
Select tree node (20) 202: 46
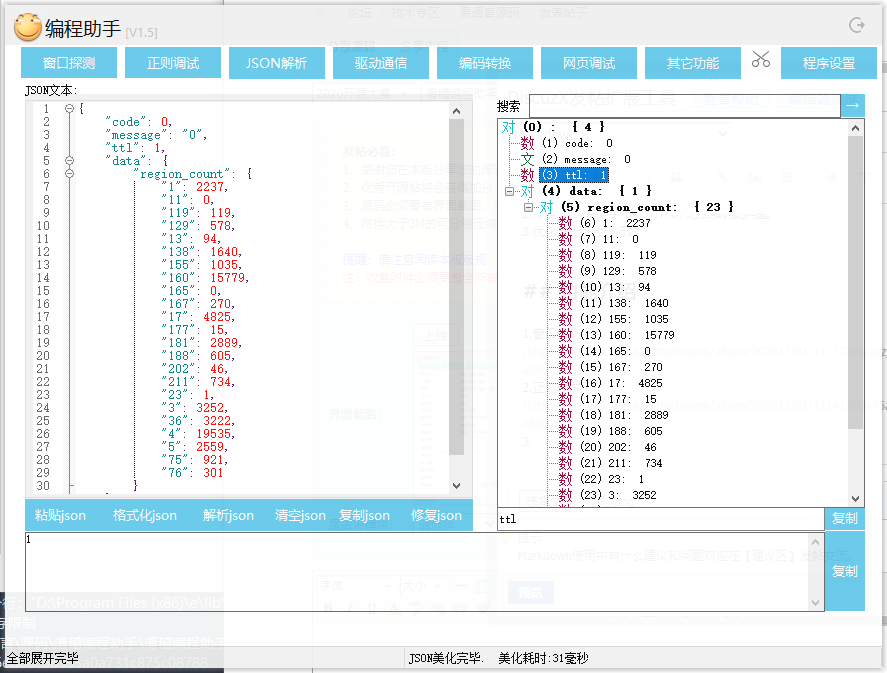coord(618,447)
